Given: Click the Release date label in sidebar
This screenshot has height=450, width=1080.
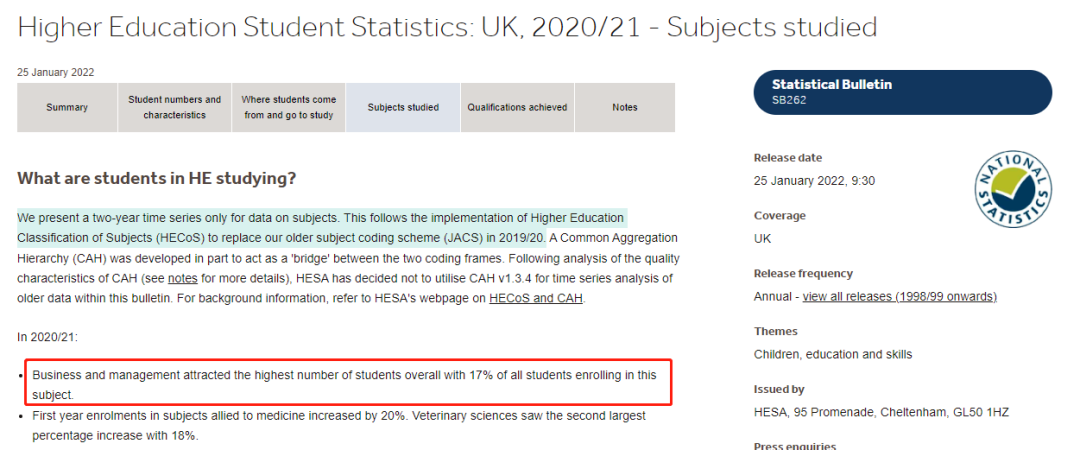Looking at the screenshot, I should pos(788,158).
